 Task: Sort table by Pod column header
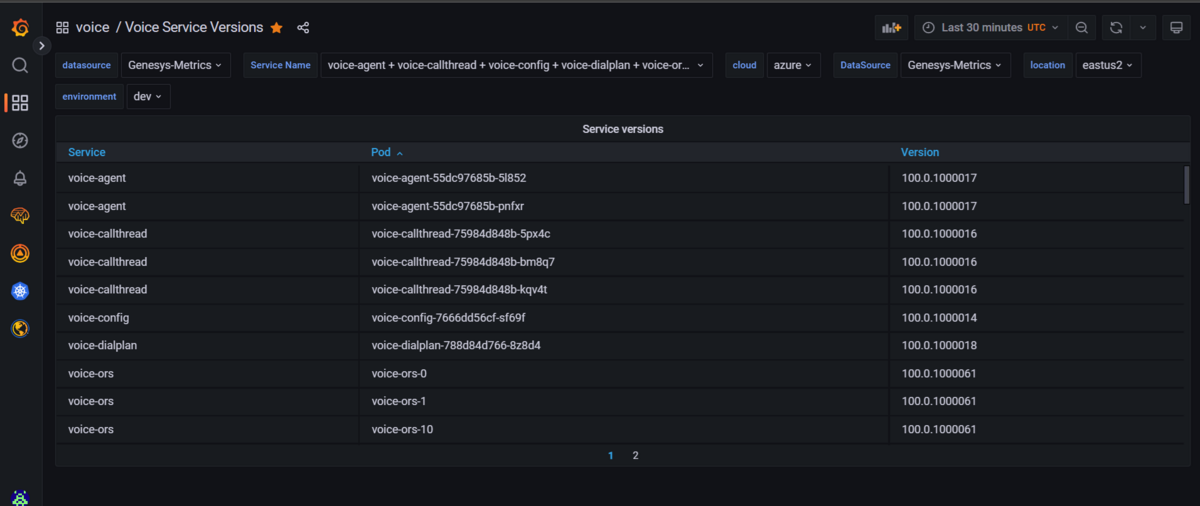point(387,152)
